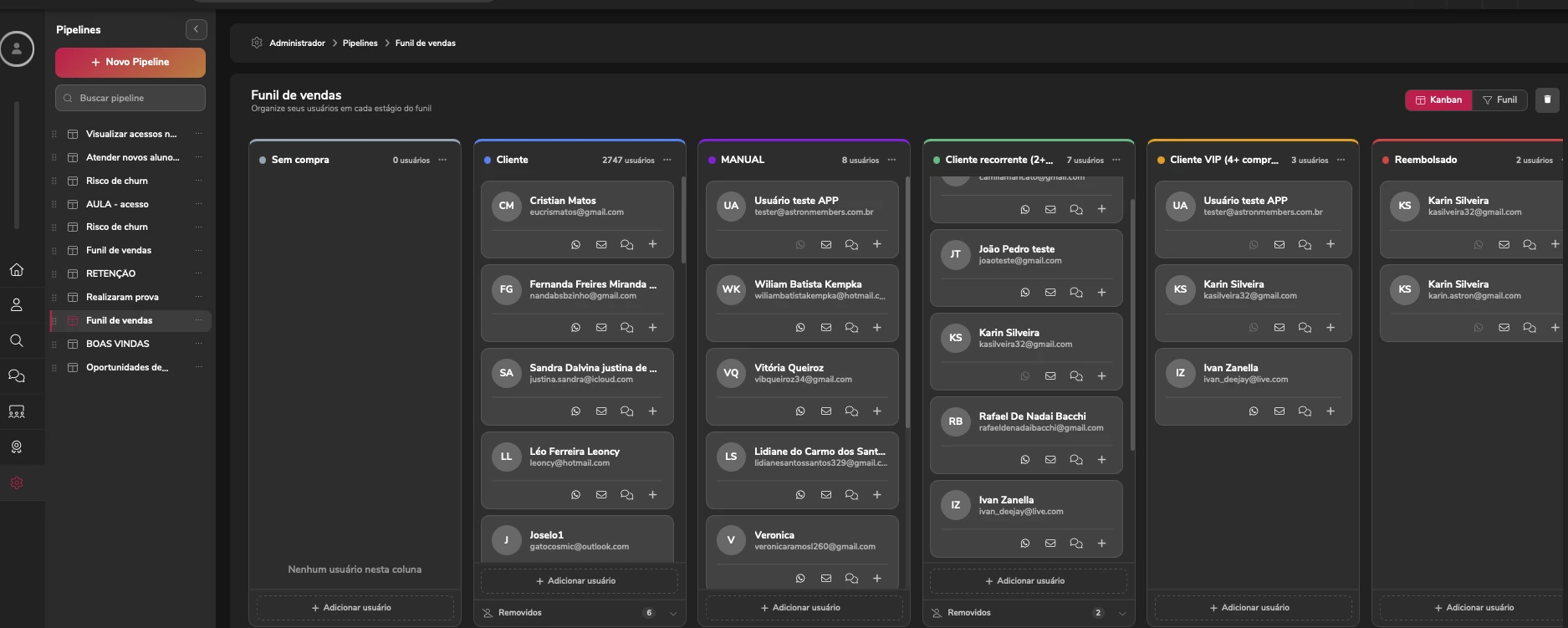The height and width of the screenshot is (628, 1568).
Task: Delete pipeline with trash icon
Action: (1547, 100)
